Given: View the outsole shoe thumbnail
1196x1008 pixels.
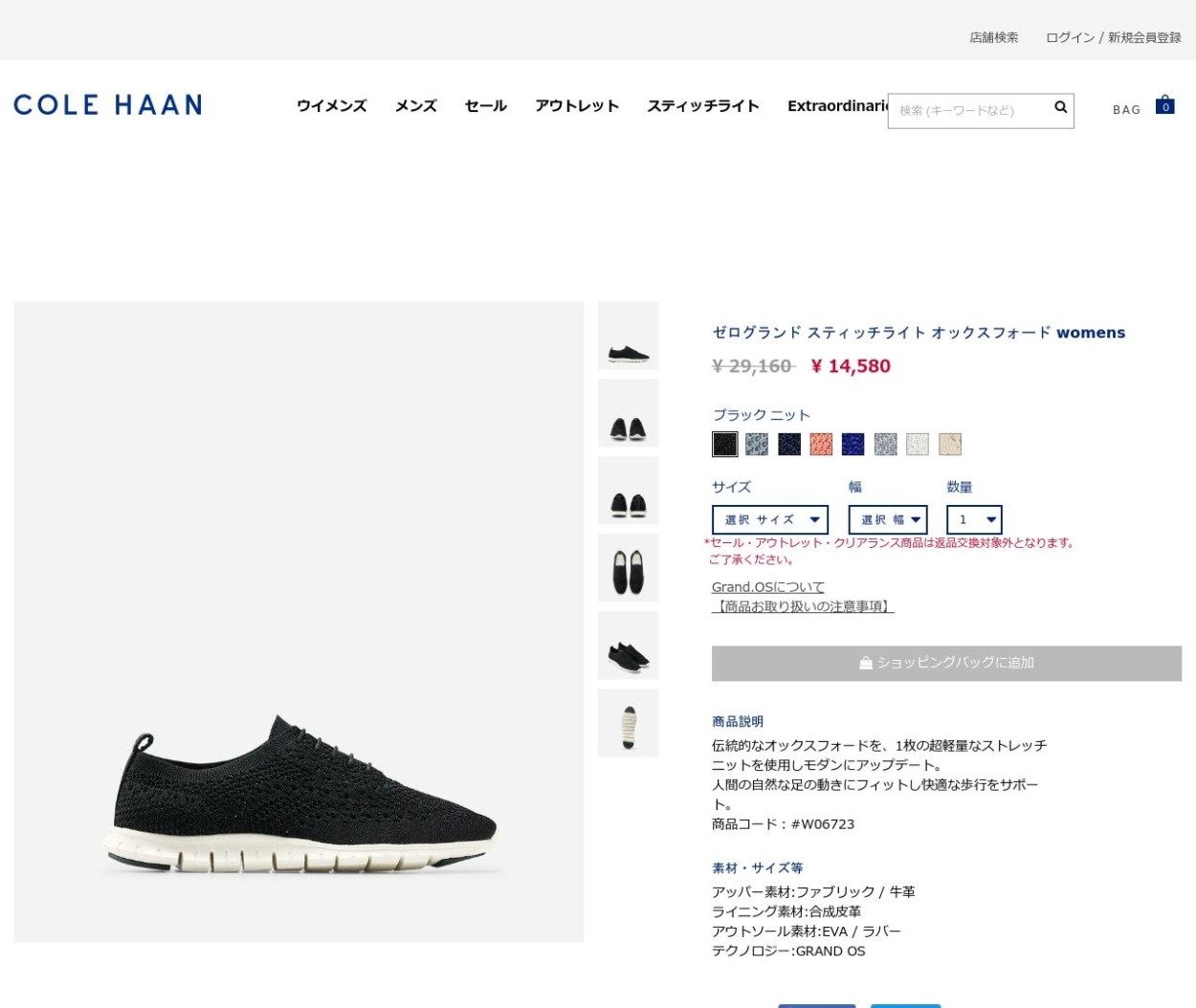Looking at the screenshot, I should pos(629,723).
